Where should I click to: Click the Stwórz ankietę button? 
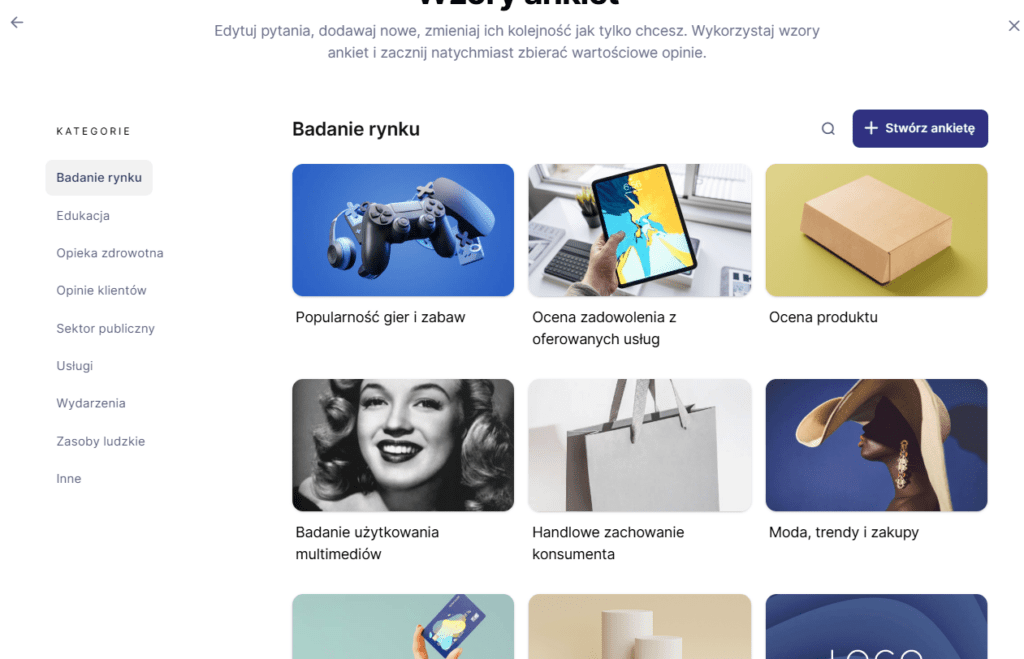coord(920,128)
